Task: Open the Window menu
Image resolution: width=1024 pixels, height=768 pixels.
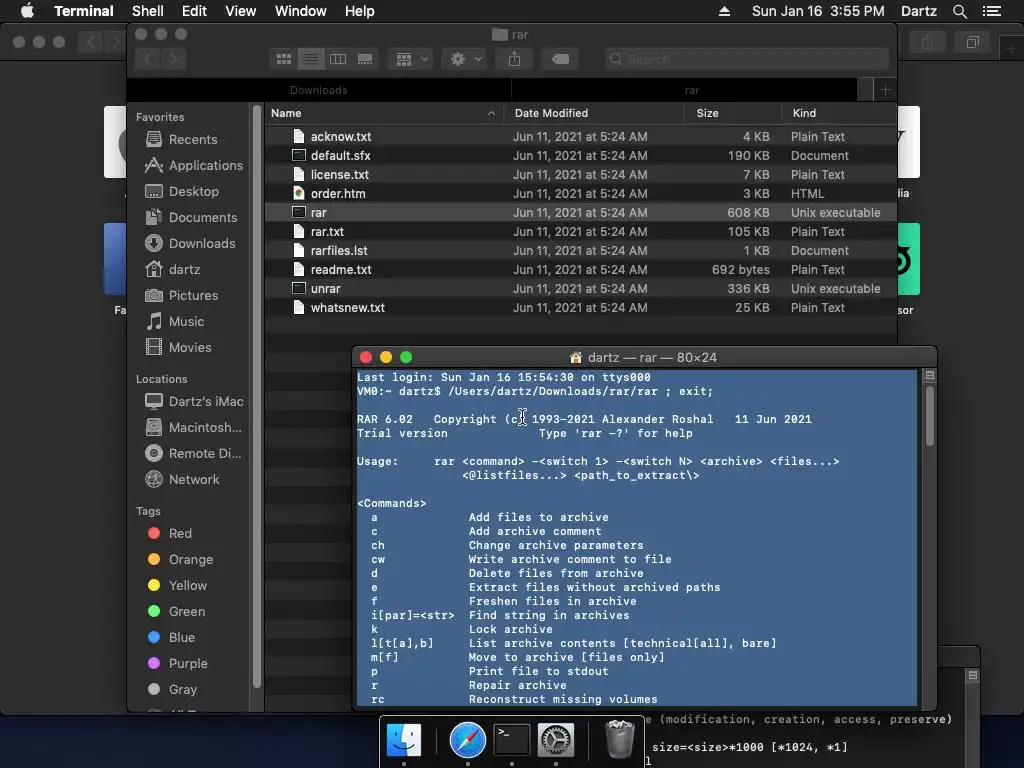Action: coord(300,11)
